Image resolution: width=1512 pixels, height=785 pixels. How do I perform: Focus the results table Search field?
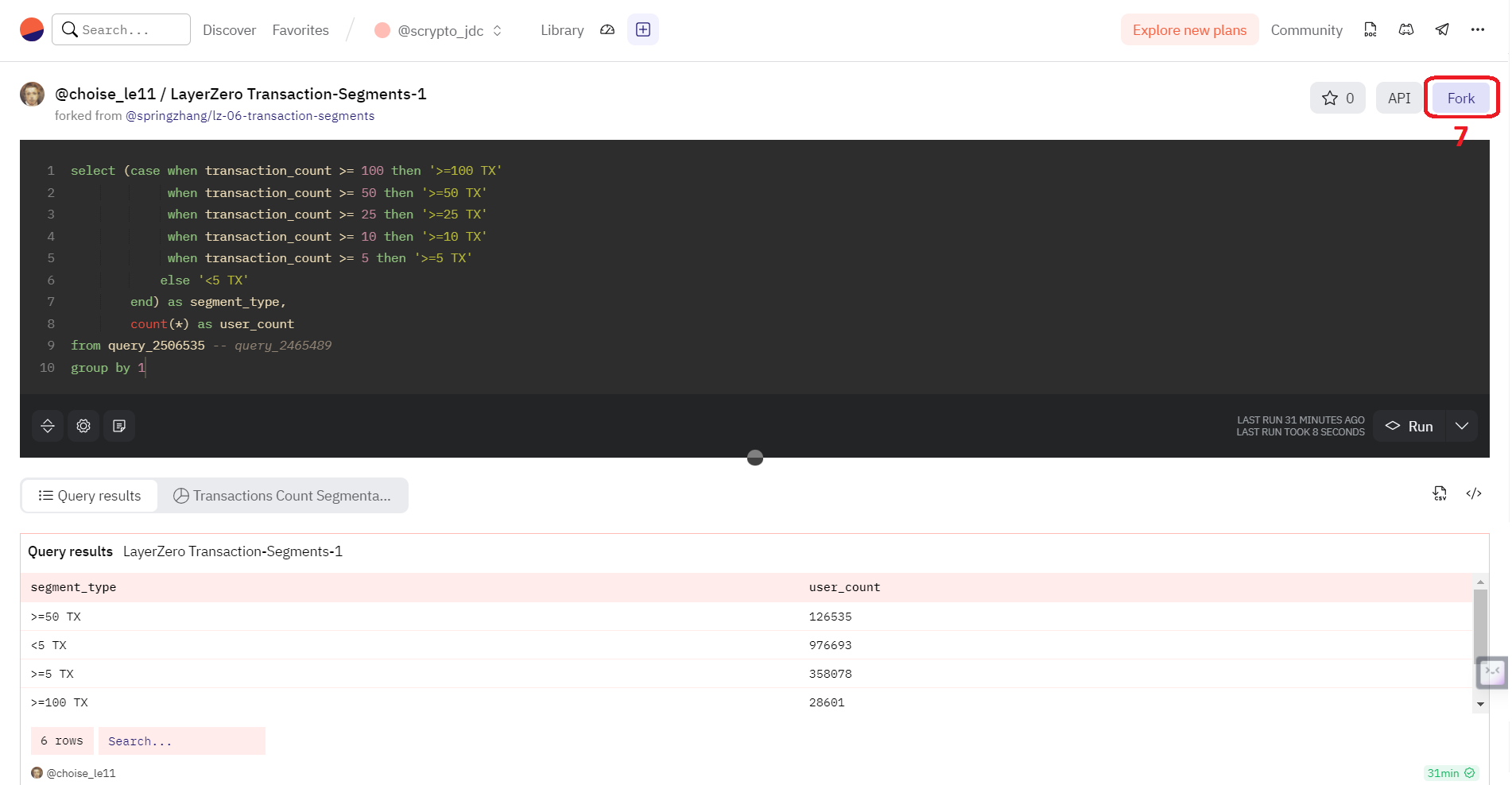pos(181,741)
